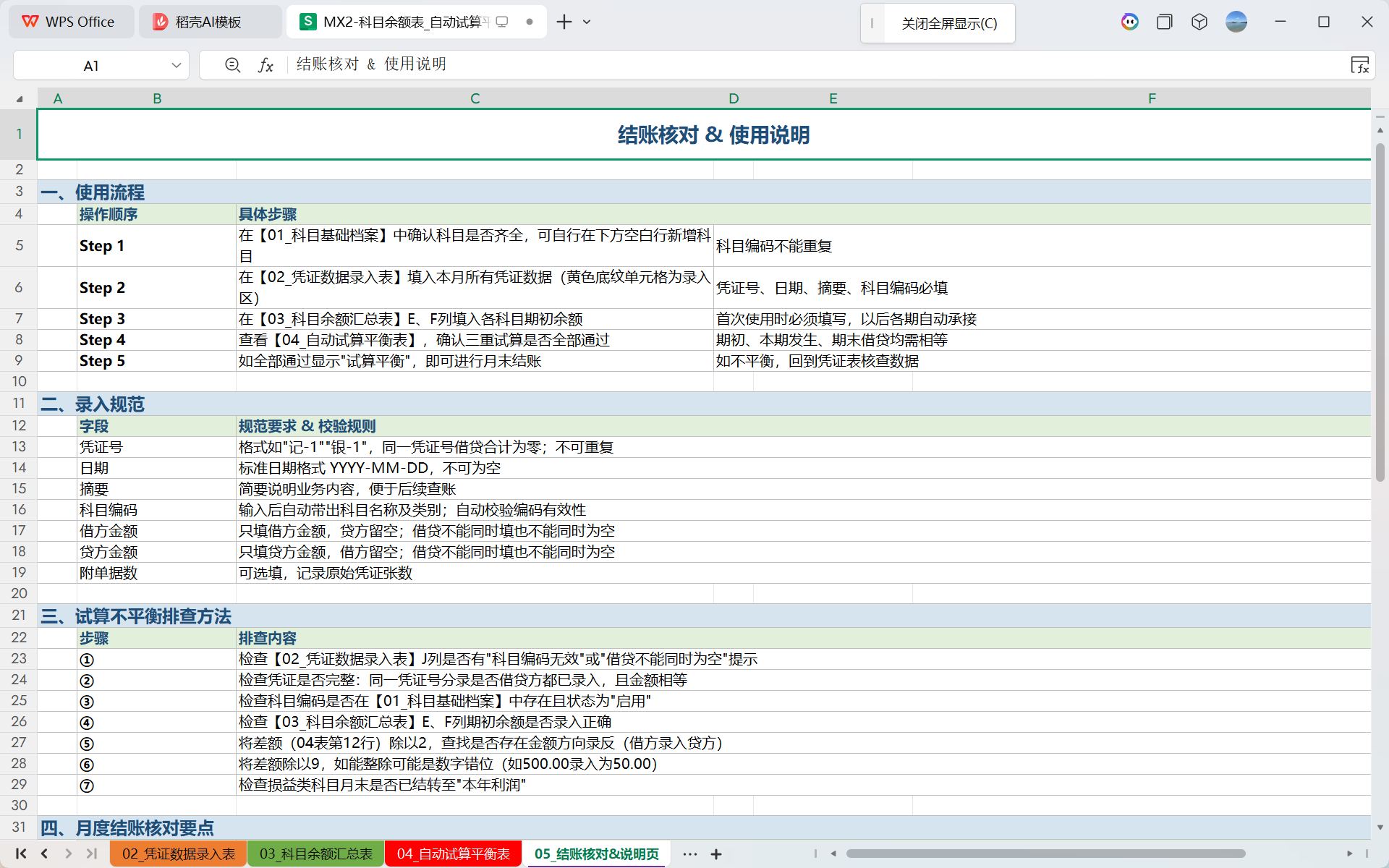Select the 05_结账核对&说明页 sheet tab
Screen dimensions: 1389x868
[597, 854]
